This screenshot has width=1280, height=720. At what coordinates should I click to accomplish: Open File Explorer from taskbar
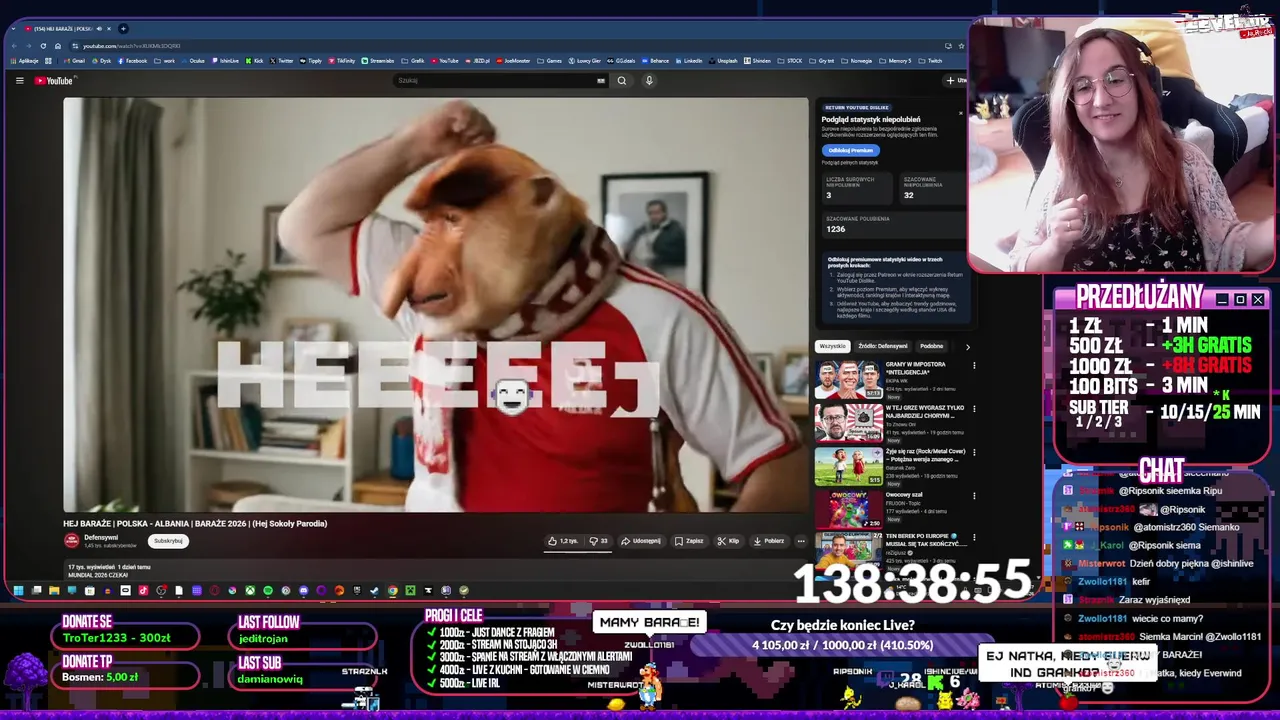(54, 591)
